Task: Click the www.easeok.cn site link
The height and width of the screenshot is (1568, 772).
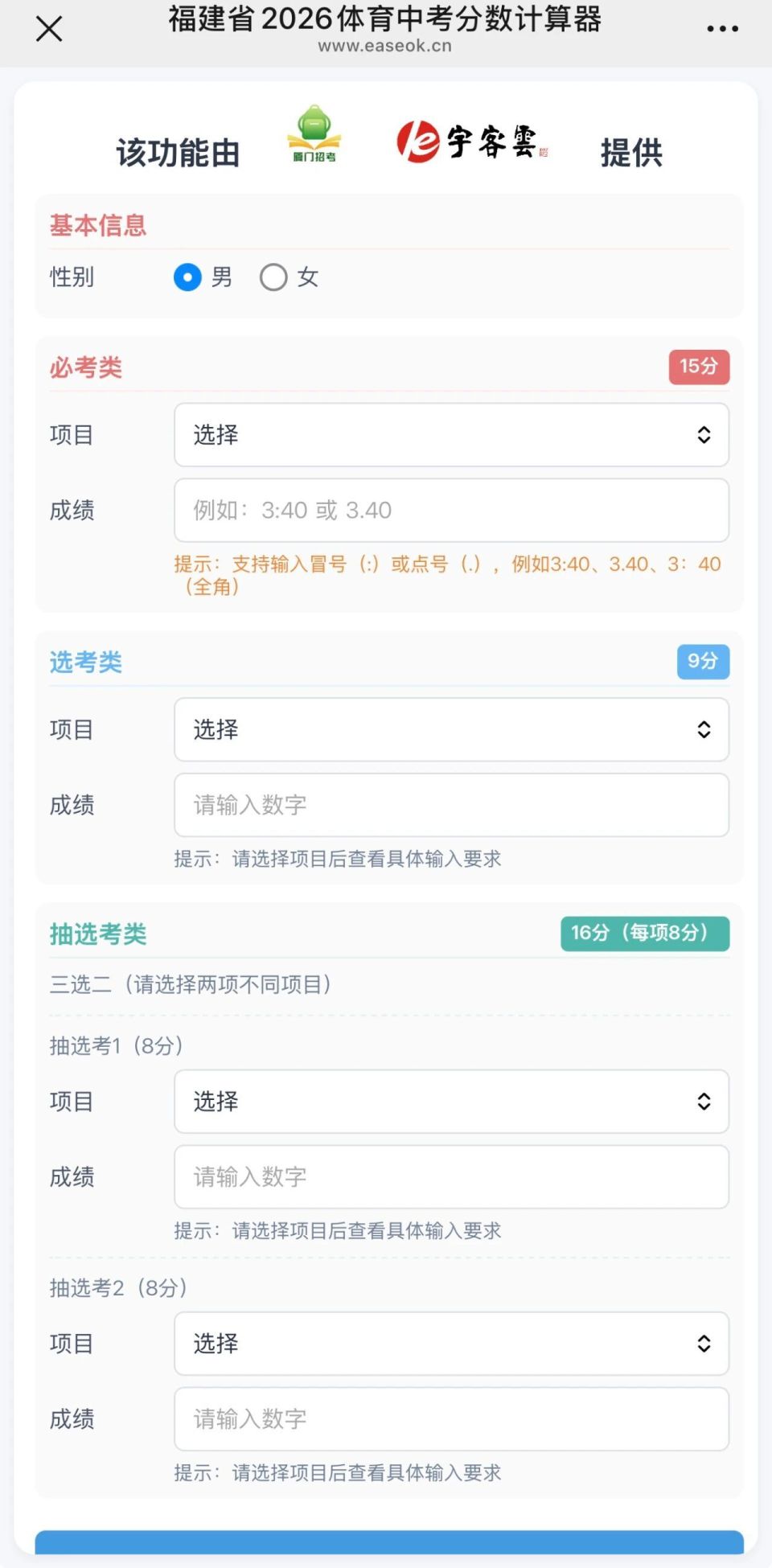Action: [x=386, y=46]
